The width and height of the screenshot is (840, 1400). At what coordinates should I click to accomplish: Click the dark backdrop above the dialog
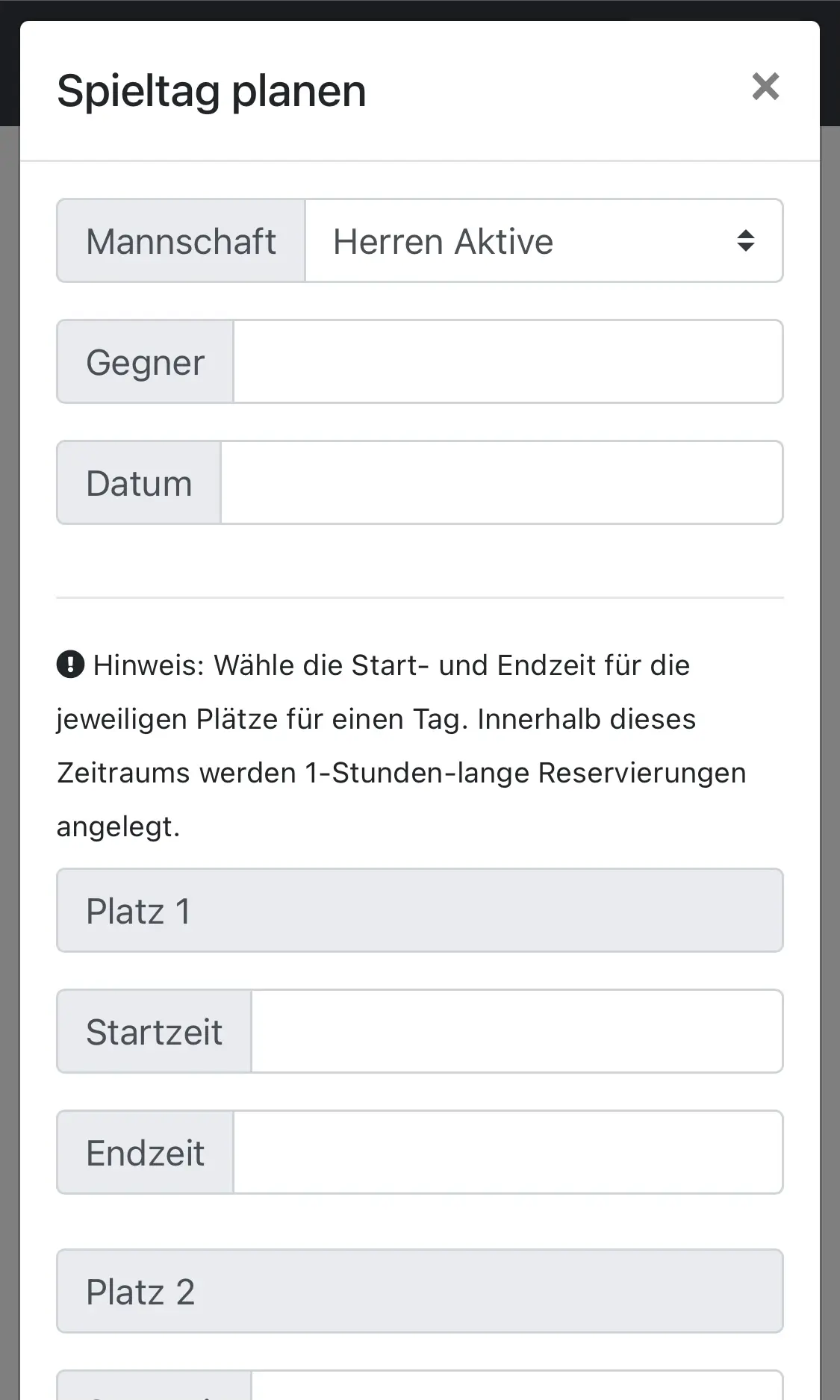coord(420,9)
